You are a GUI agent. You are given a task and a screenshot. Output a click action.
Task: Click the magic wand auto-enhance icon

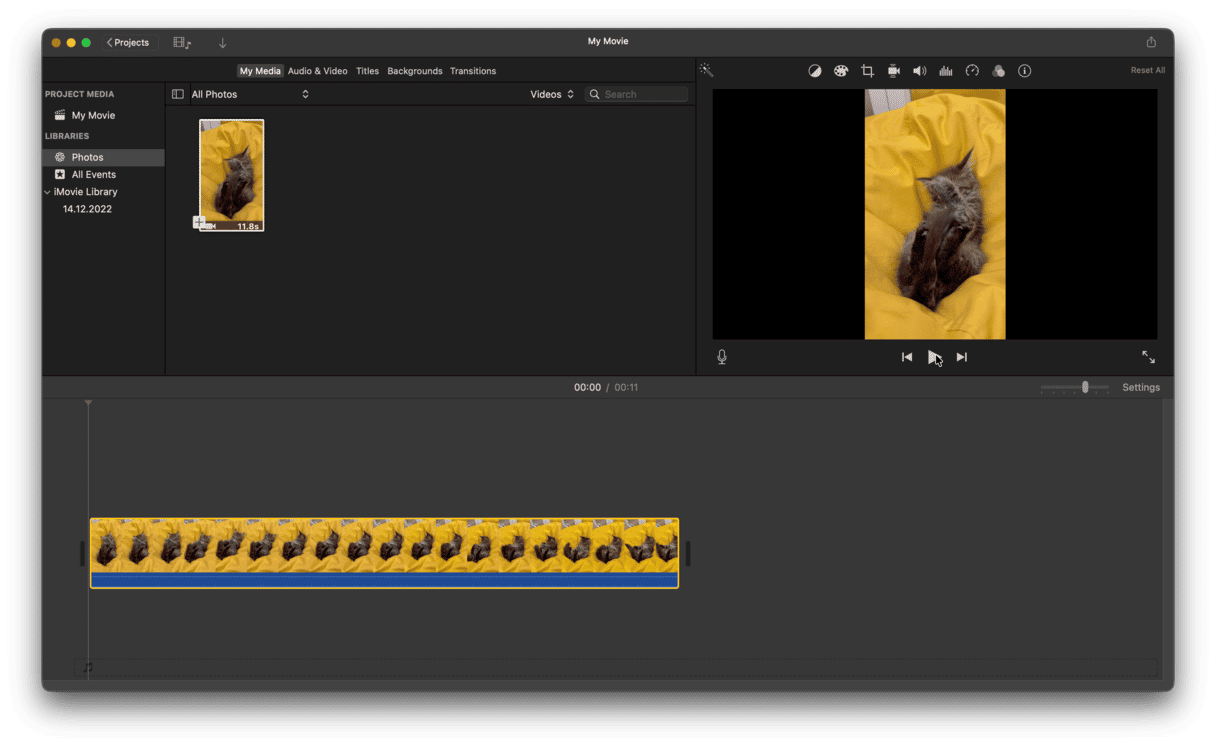click(x=706, y=70)
